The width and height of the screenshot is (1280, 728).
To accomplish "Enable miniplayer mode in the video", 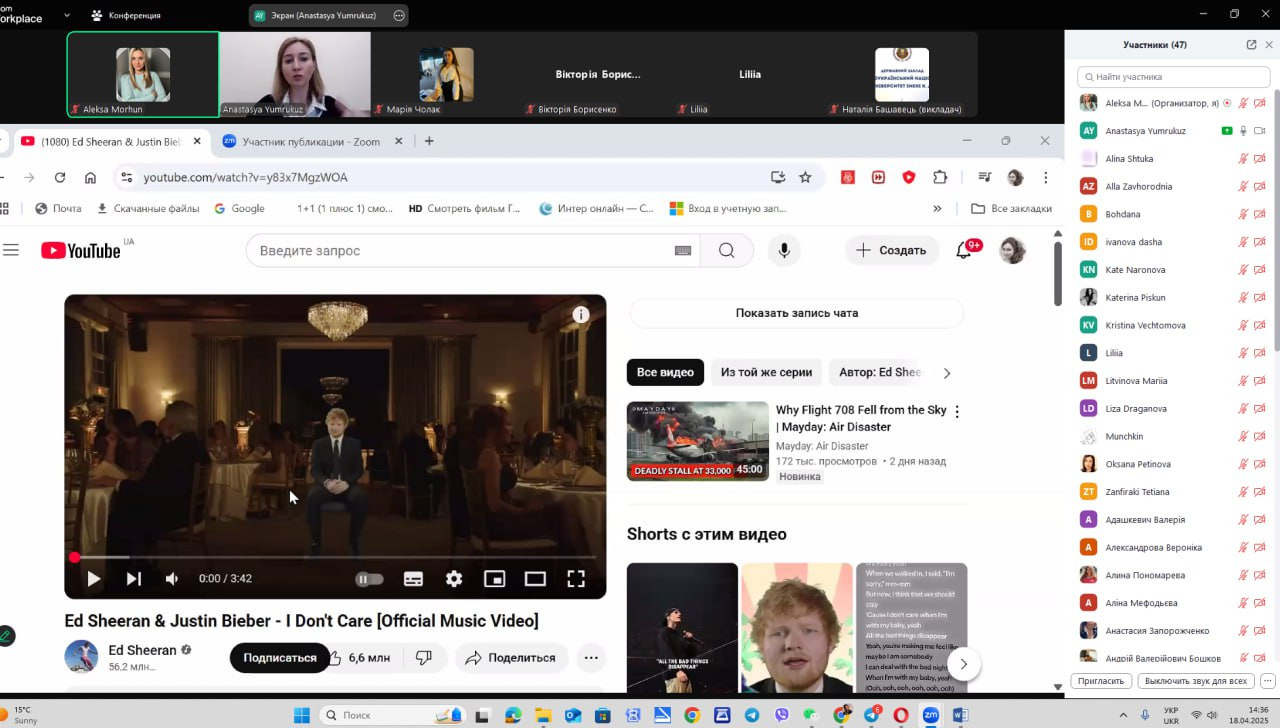I will tap(494, 578).
